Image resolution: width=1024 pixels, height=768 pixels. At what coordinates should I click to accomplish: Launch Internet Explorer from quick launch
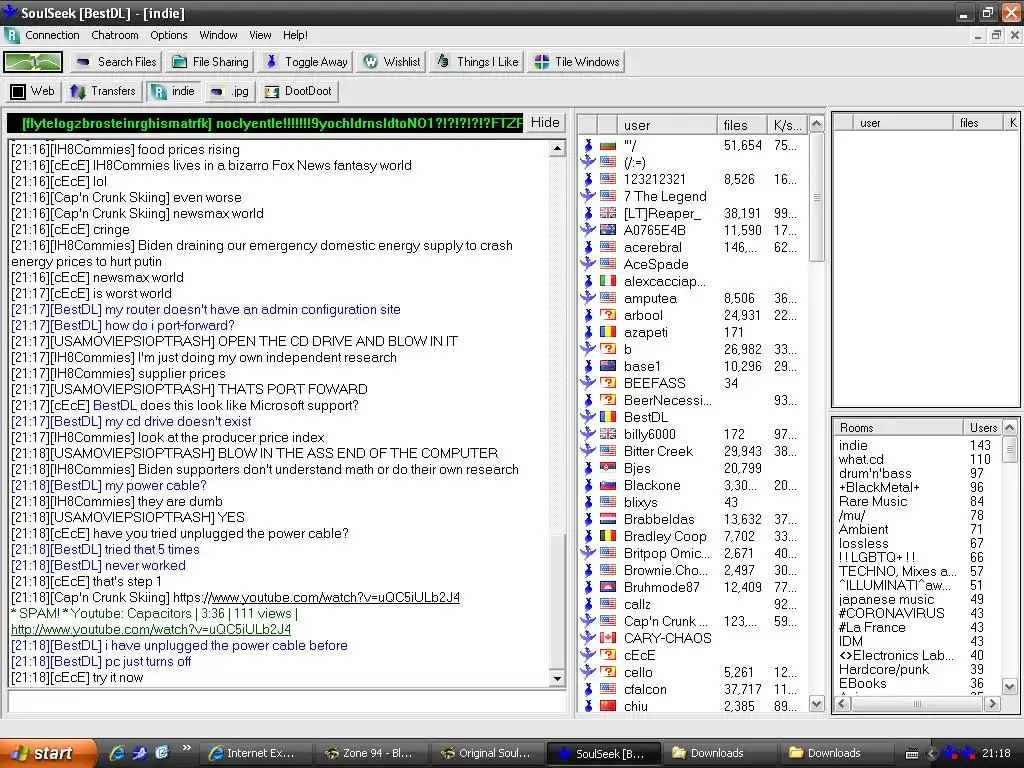pos(117,754)
